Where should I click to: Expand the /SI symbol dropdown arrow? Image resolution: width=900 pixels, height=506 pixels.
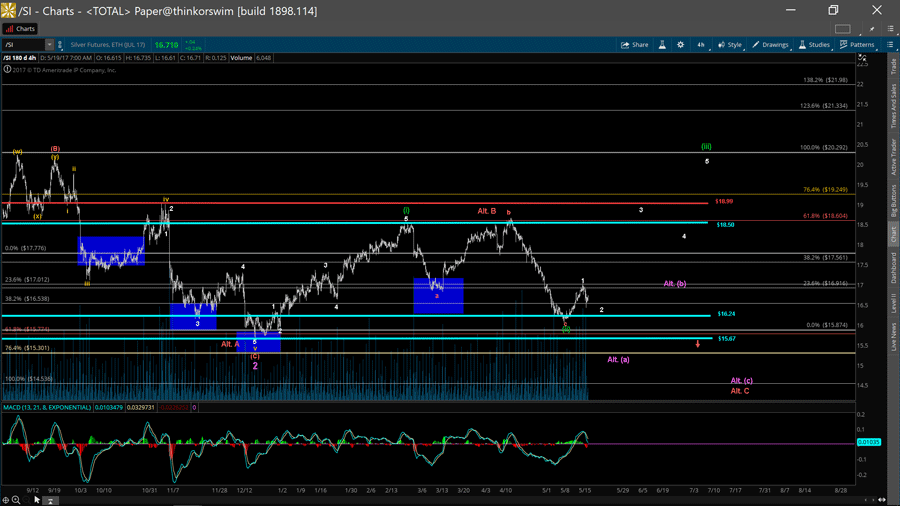(x=49, y=45)
